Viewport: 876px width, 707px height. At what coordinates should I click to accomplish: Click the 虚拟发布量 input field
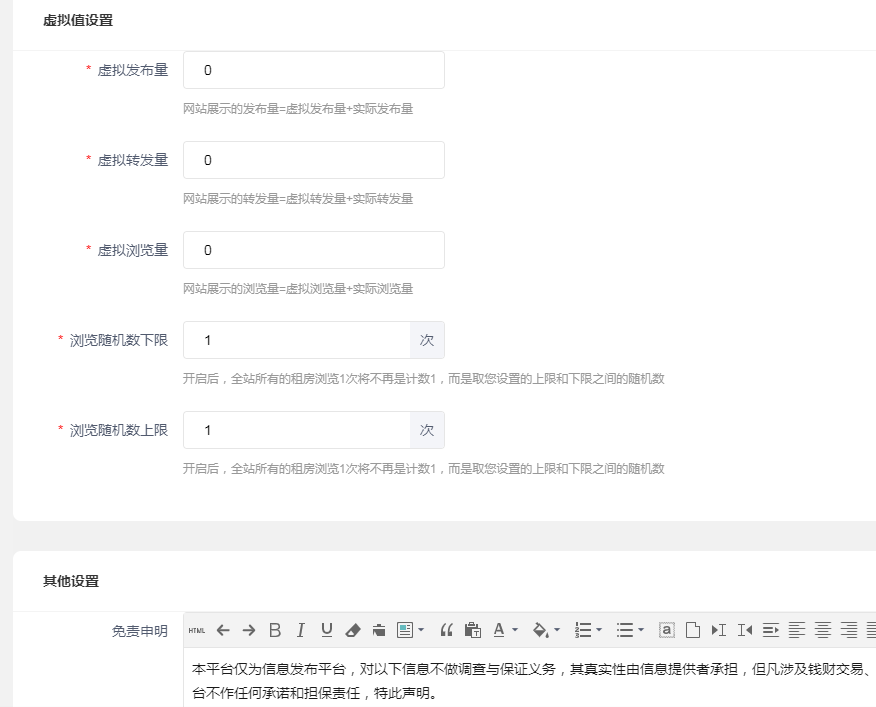pyautogui.click(x=314, y=70)
